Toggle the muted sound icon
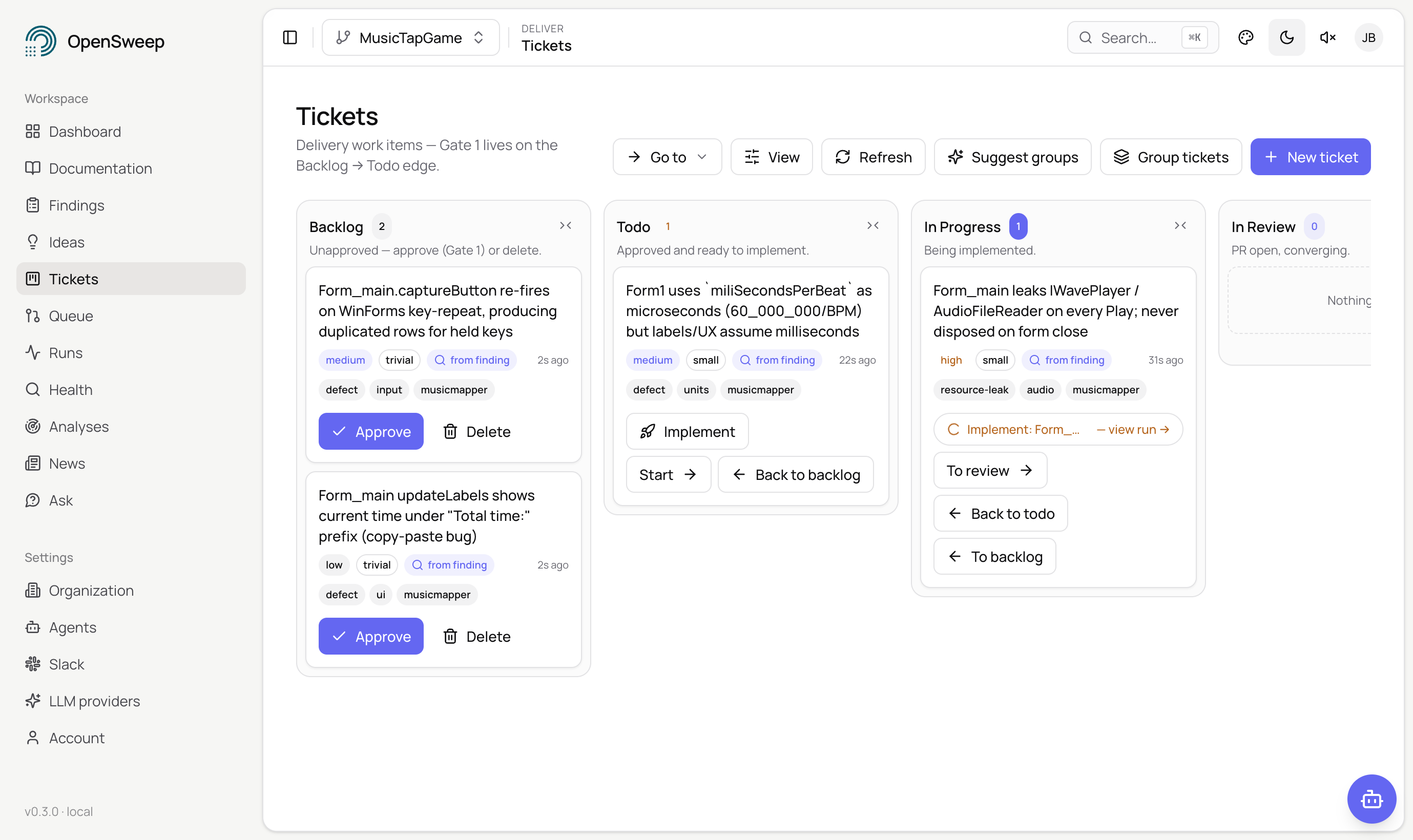The width and height of the screenshot is (1413, 840). (x=1327, y=37)
